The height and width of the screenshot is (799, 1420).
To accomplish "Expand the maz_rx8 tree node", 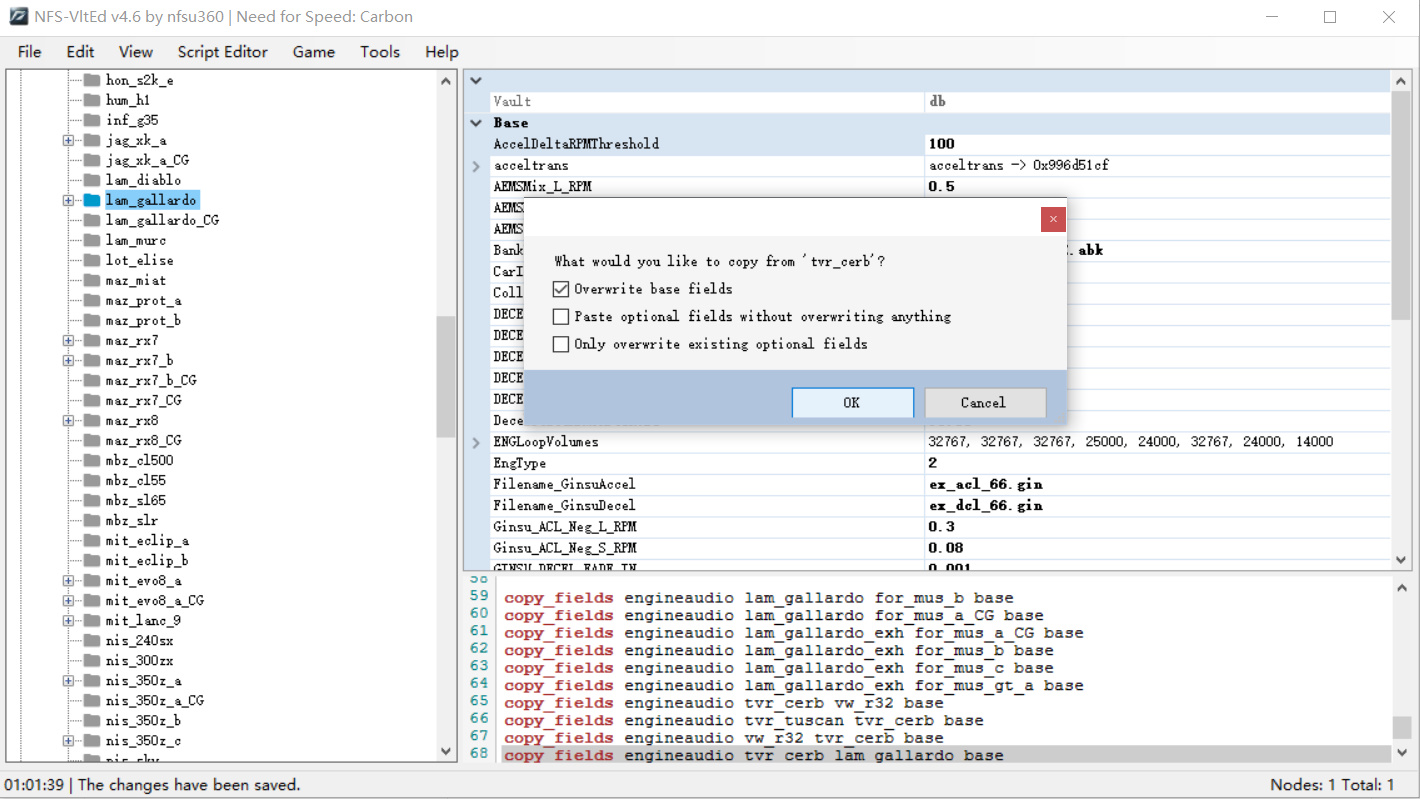I will pyautogui.click(x=68, y=420).
